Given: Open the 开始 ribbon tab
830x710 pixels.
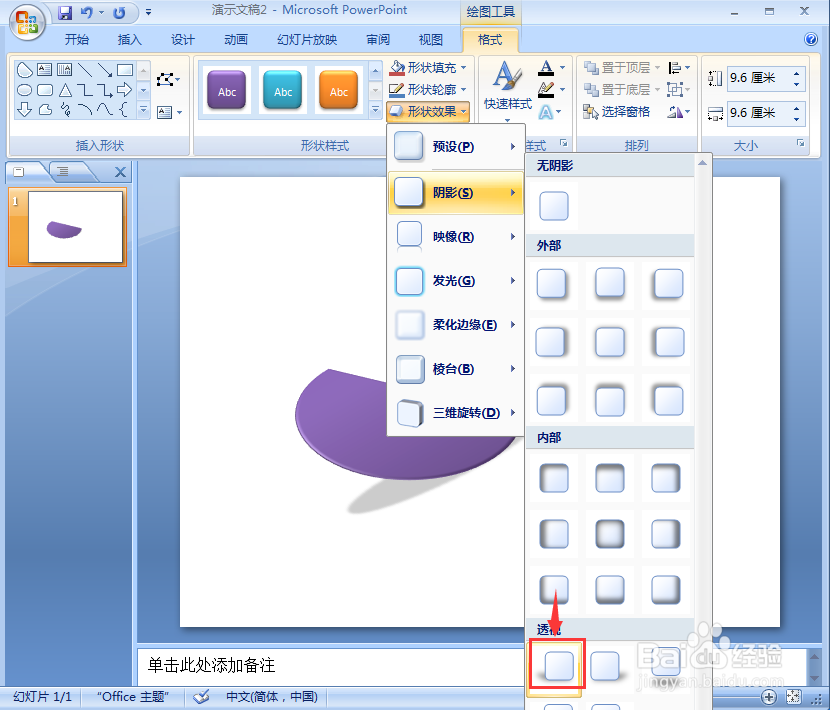Looking at the screenshot, I should 77,40.
